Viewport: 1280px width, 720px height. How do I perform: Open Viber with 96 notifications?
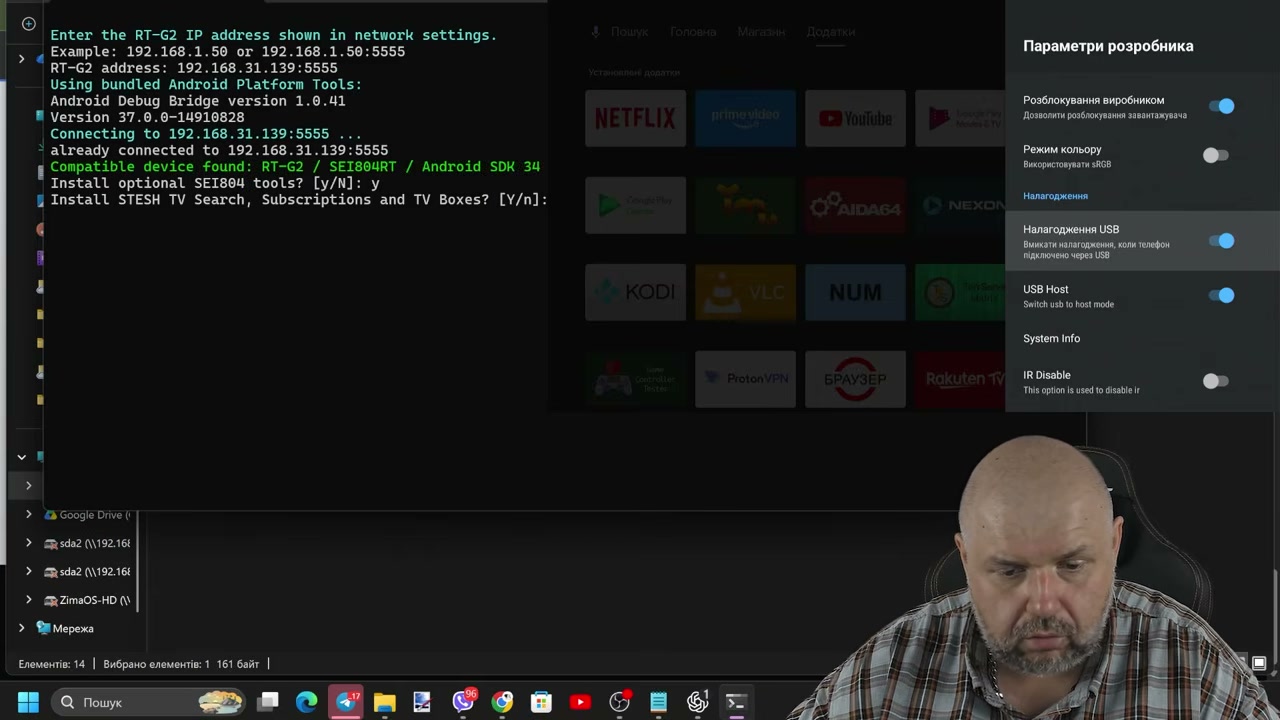tap(463, 702)
